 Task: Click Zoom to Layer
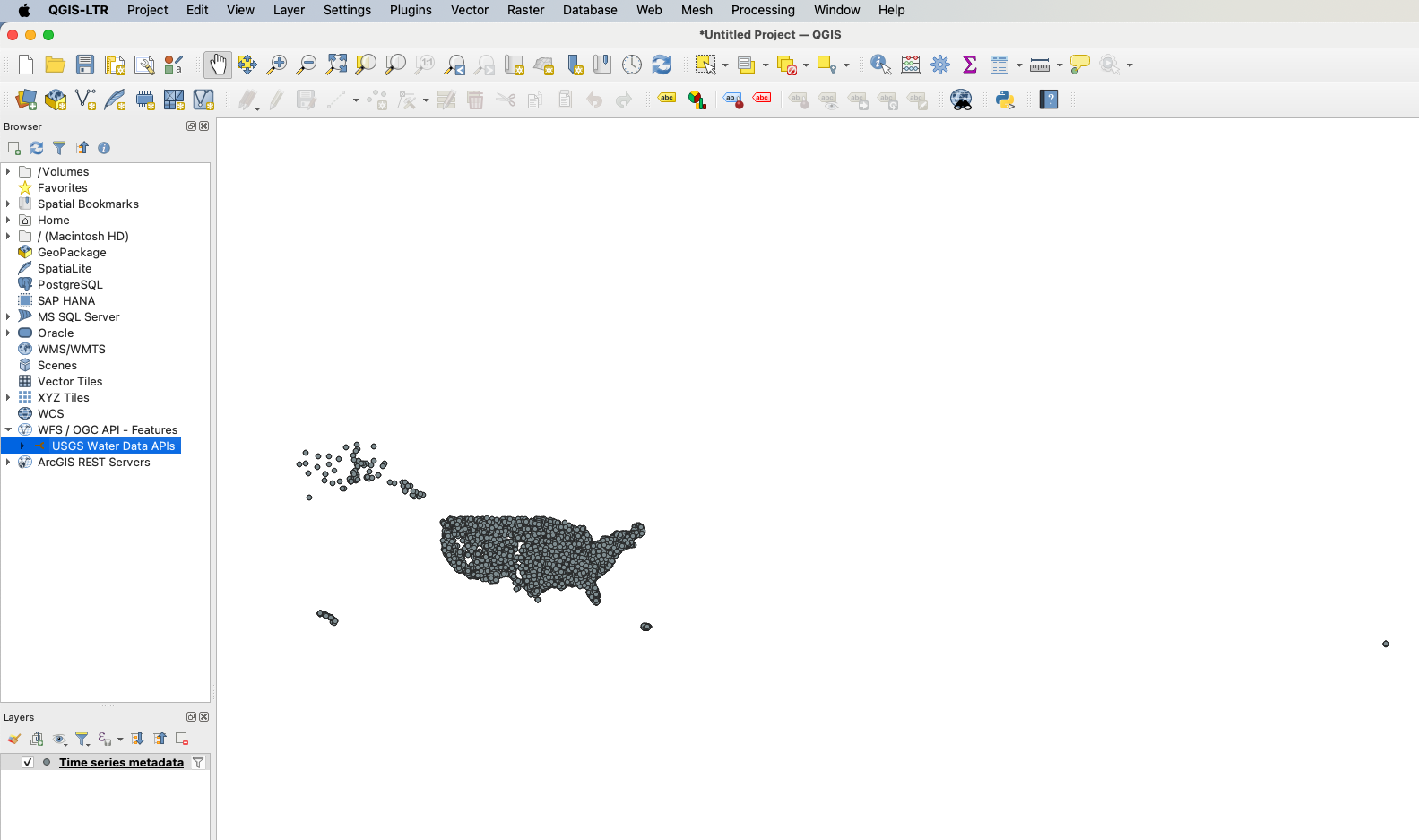point(395,65)
